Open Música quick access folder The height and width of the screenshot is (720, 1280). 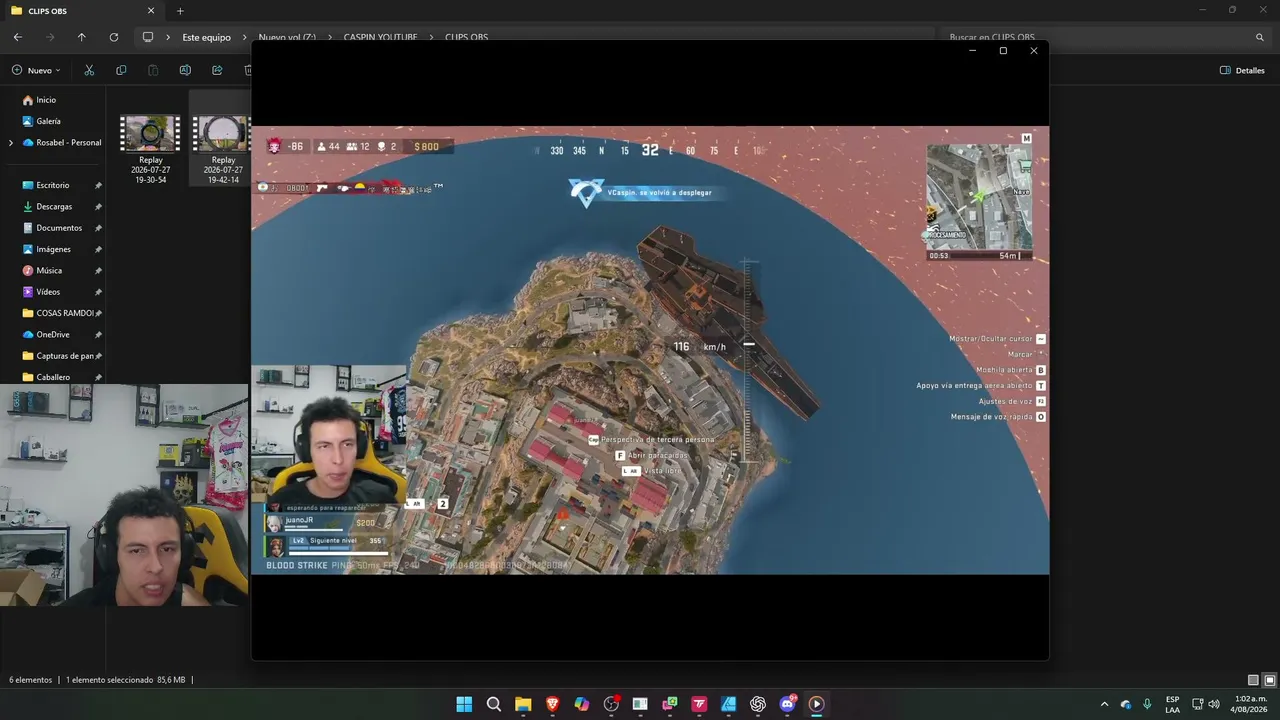pyautogui.click(x=49, y=271)
